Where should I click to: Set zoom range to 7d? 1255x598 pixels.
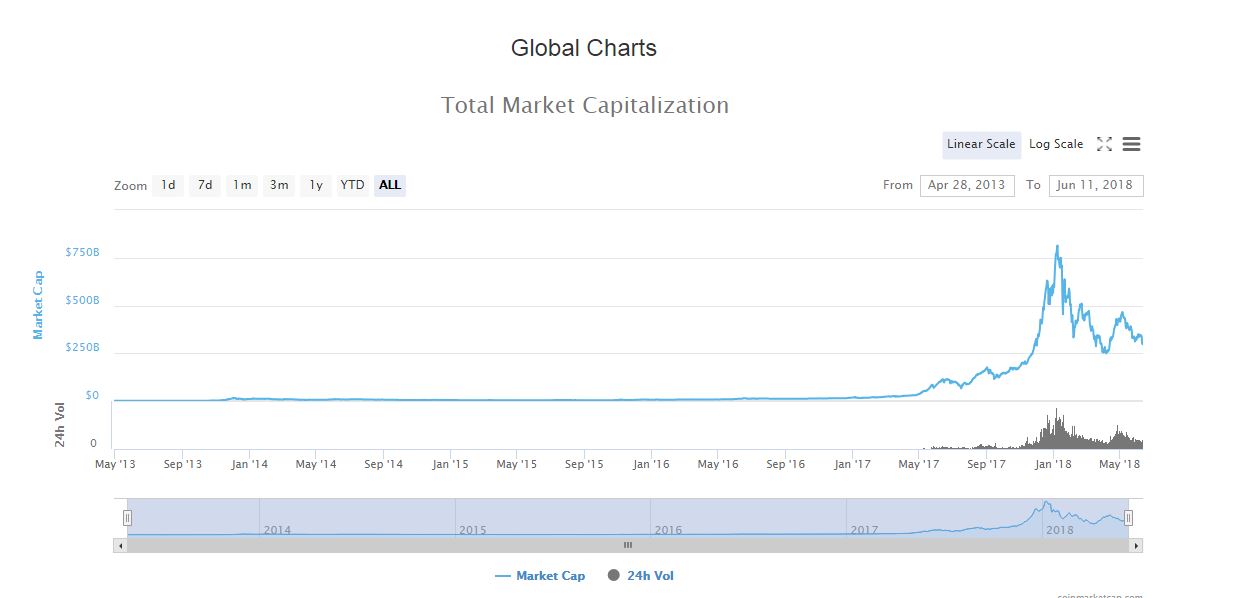click(205, 185)
